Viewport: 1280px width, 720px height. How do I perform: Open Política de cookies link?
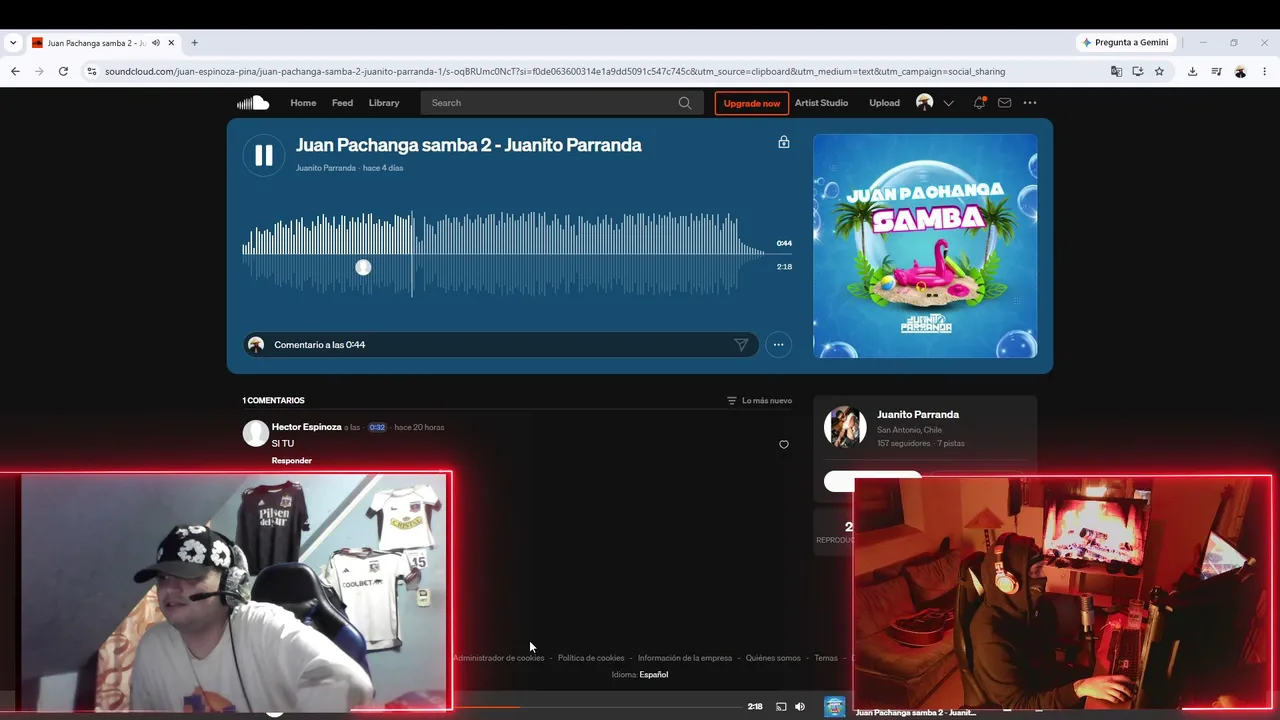coord(591,658)
